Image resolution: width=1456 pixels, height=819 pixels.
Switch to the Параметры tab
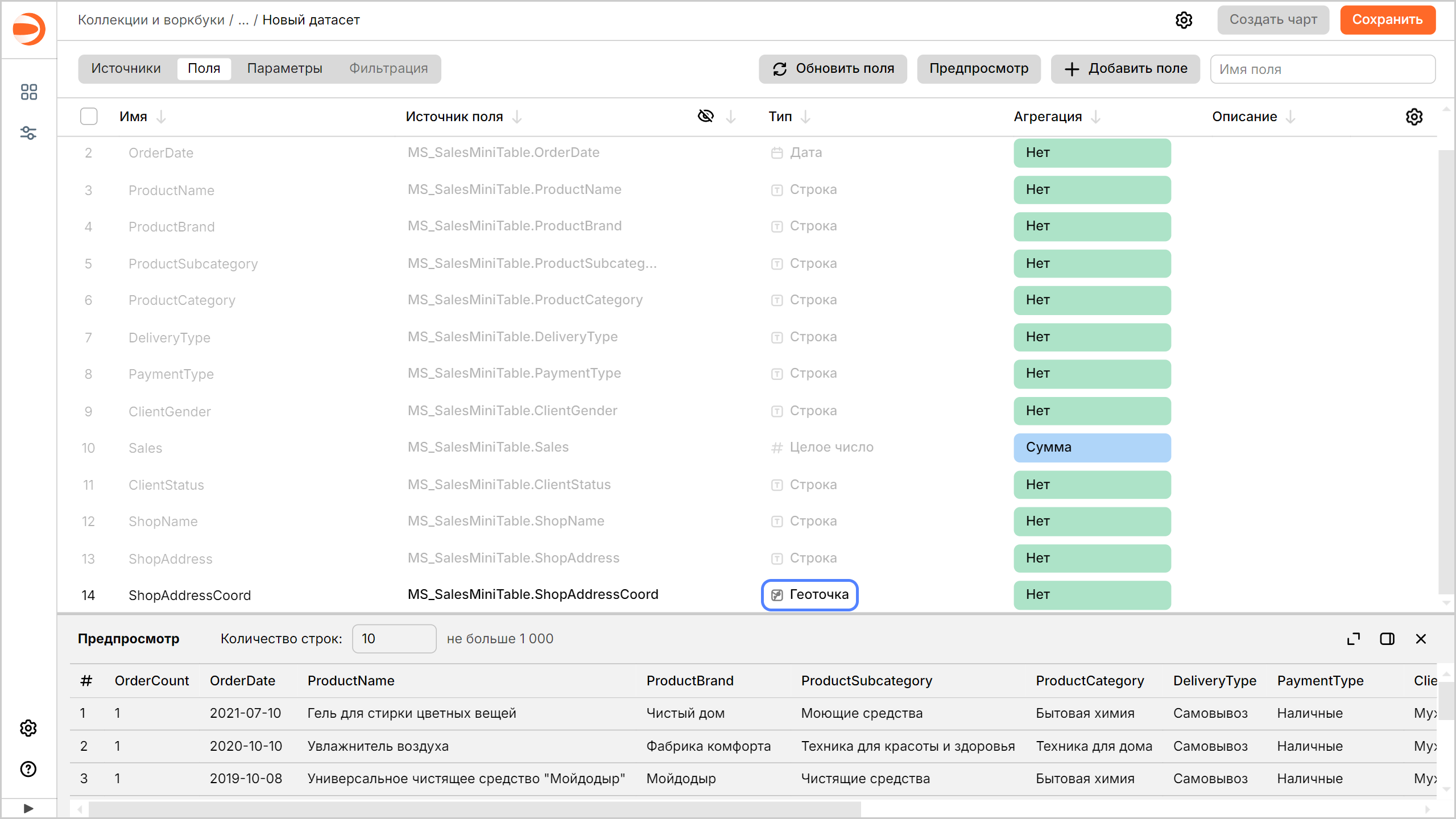(x=284, y=69)
